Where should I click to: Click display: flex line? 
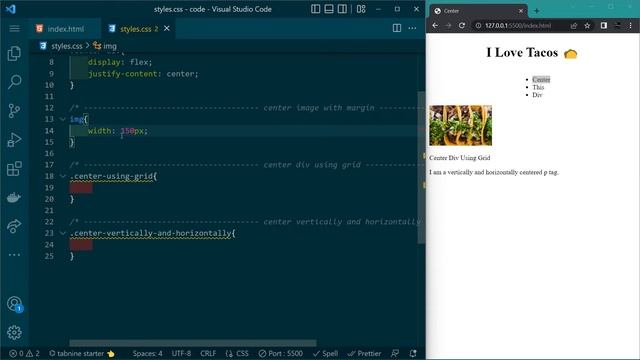(120, 62)
